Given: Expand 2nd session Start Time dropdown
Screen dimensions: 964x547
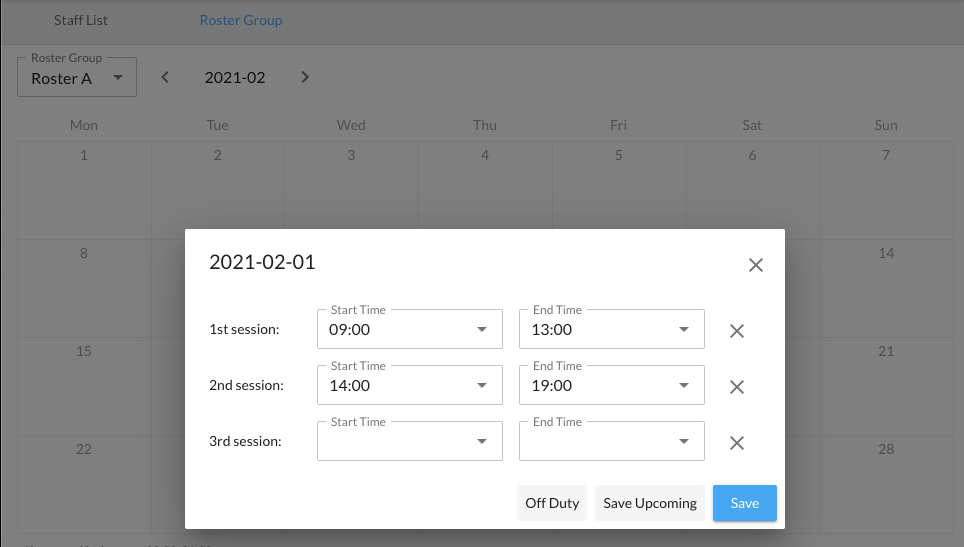Looking at the screenshot, I should click(409, 385).
